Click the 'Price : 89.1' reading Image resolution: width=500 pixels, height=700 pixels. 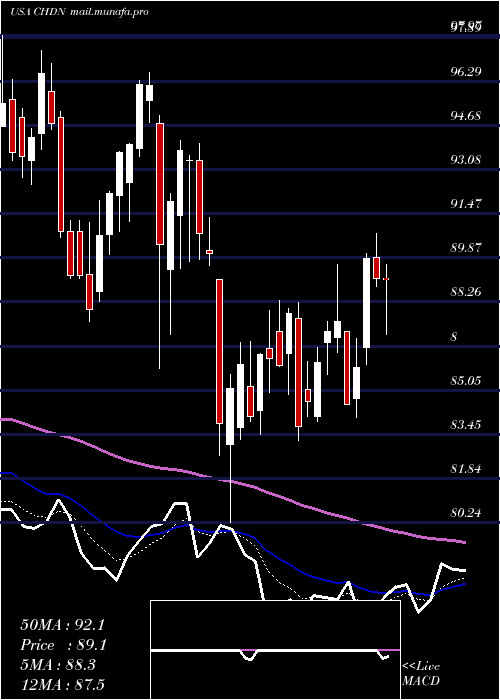point(62,645)
